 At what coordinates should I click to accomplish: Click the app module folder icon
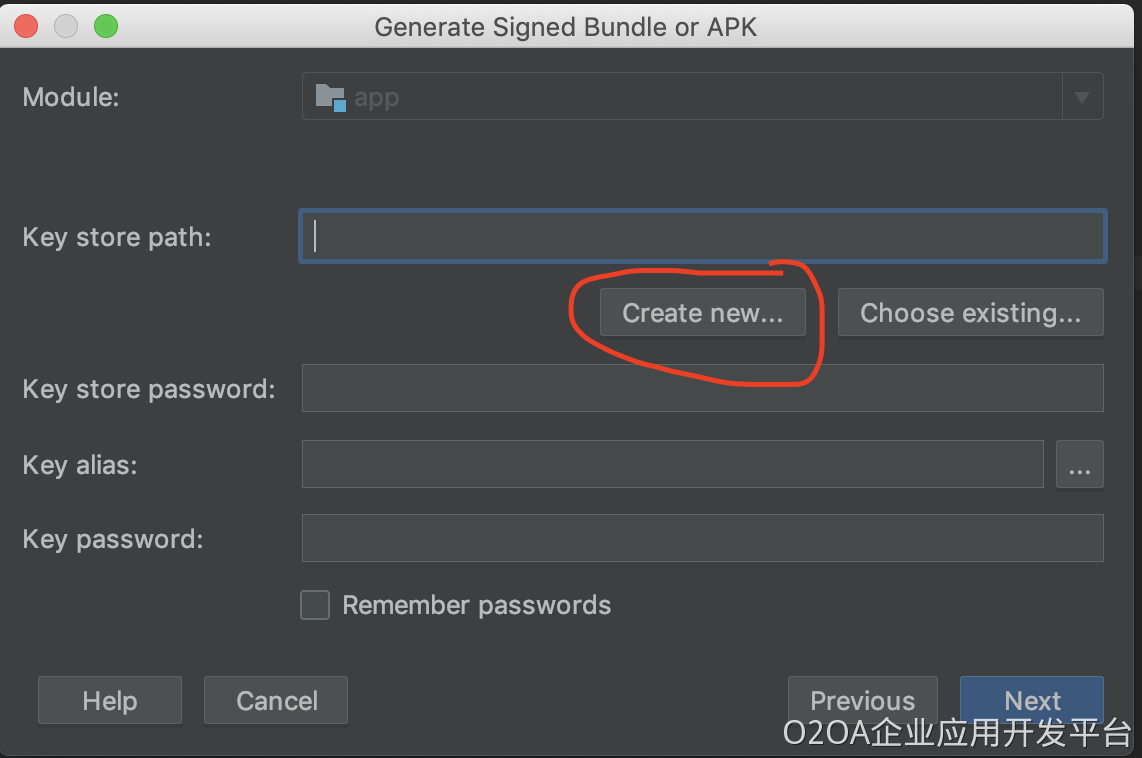(x=330, y=97)
